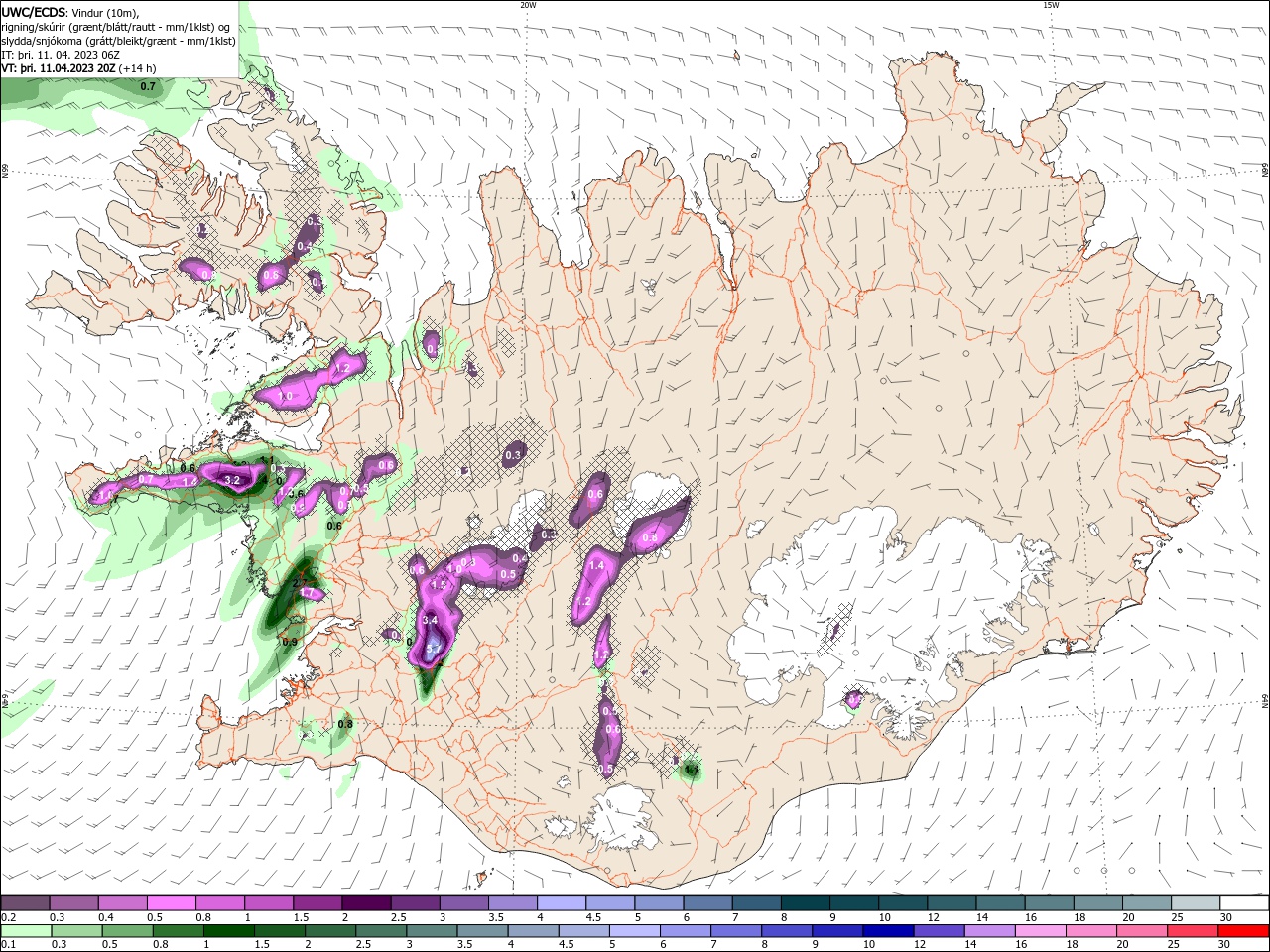
Task: Select the 1–1.5 snow scale swatch
Action: [x=269, y=903]
